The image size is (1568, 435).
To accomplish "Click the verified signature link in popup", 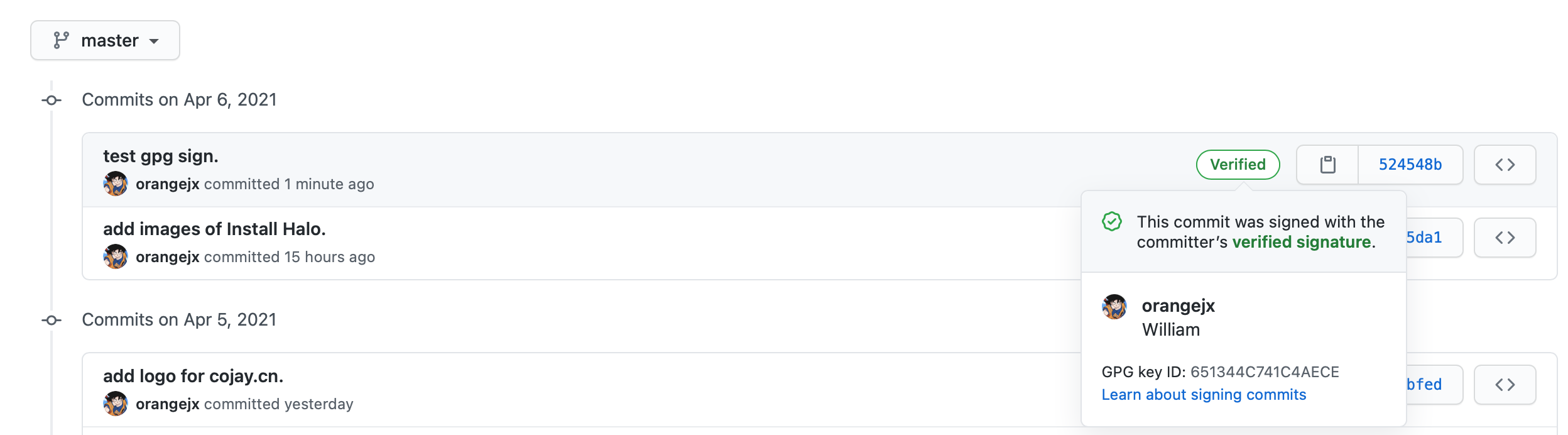I will point(1302,242).
